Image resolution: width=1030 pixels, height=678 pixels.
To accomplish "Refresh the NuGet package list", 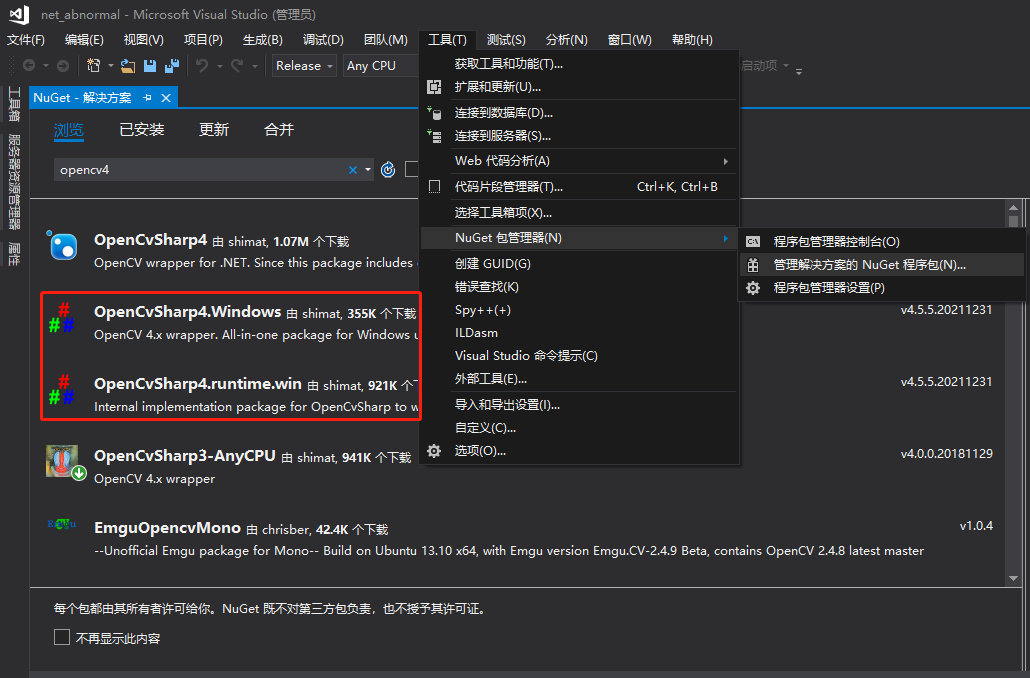I will [388, 170].
